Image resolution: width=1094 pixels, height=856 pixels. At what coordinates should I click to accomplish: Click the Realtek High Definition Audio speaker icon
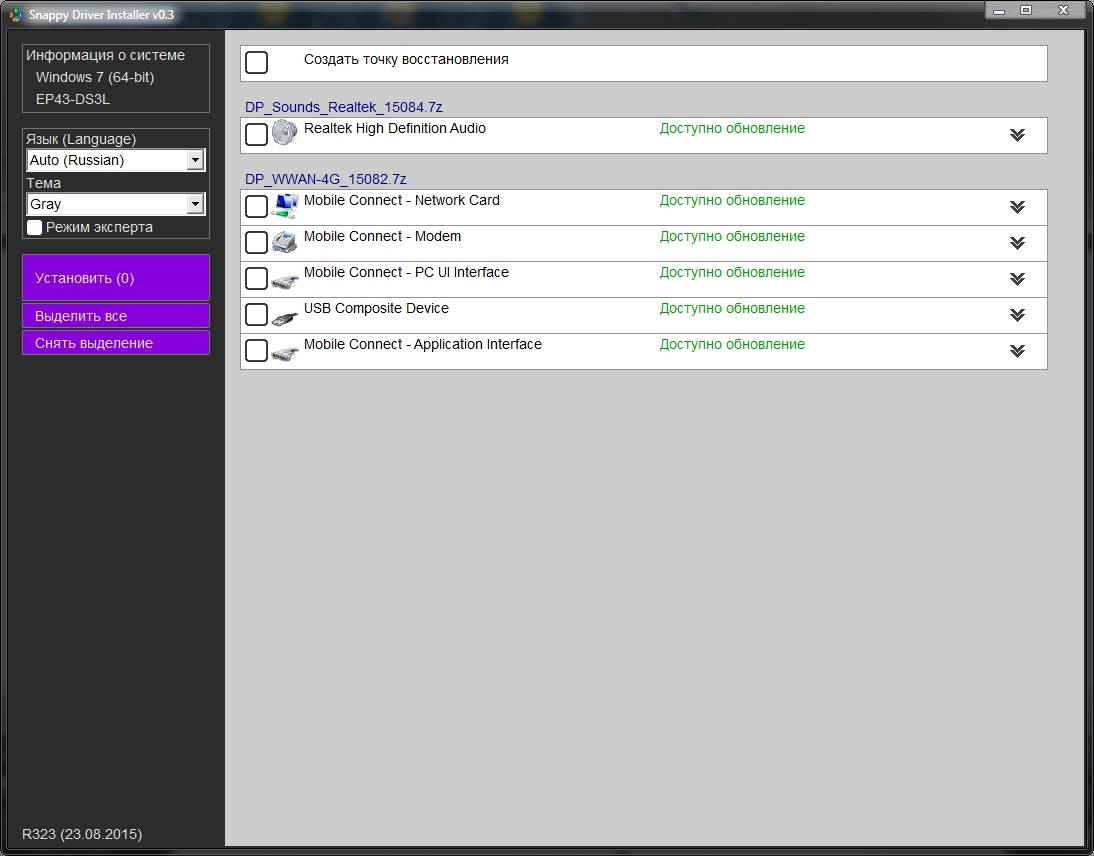pyautogui.click(x=285, y=133)
